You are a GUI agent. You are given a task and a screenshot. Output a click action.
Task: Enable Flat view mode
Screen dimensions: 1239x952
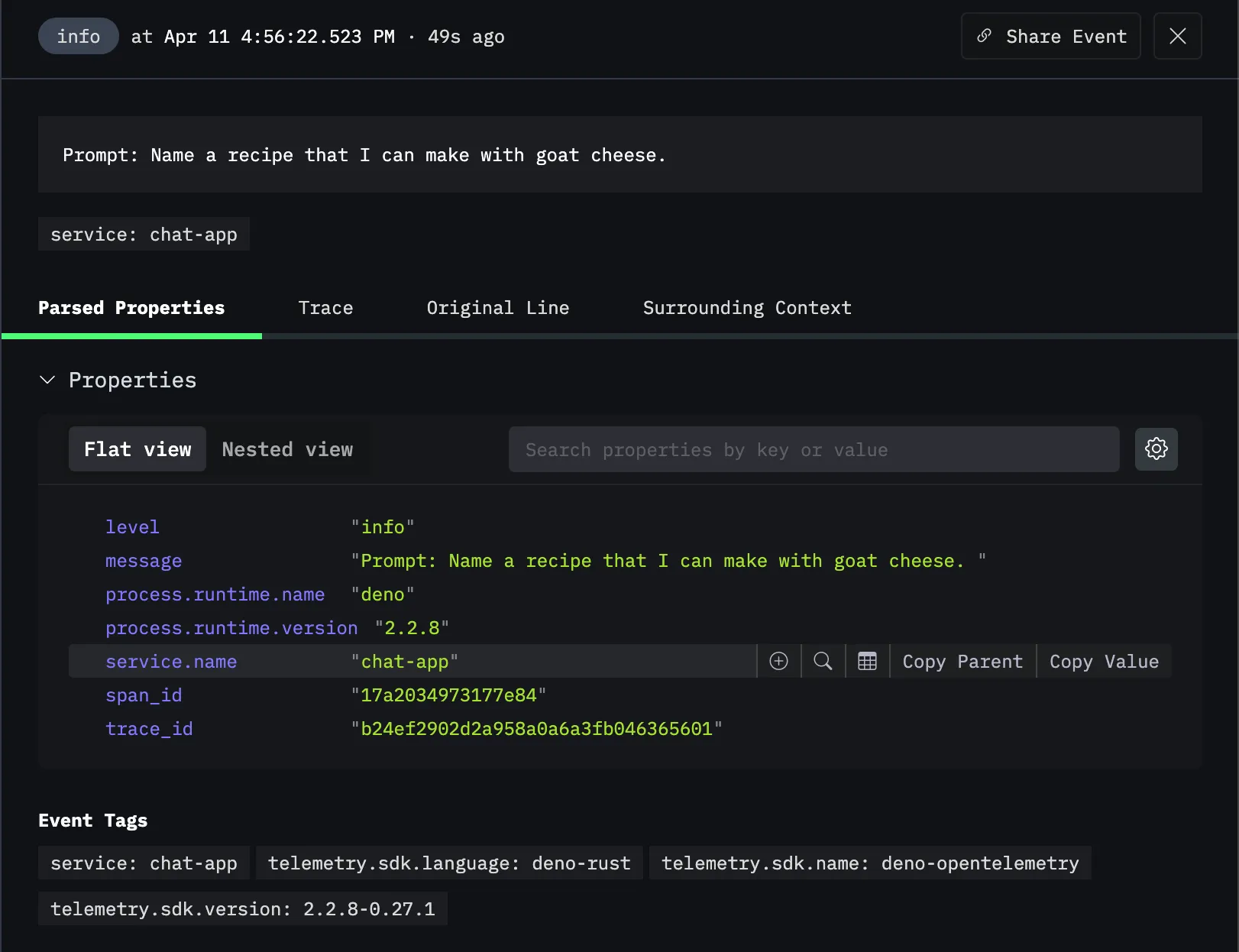tap(137, 449)
